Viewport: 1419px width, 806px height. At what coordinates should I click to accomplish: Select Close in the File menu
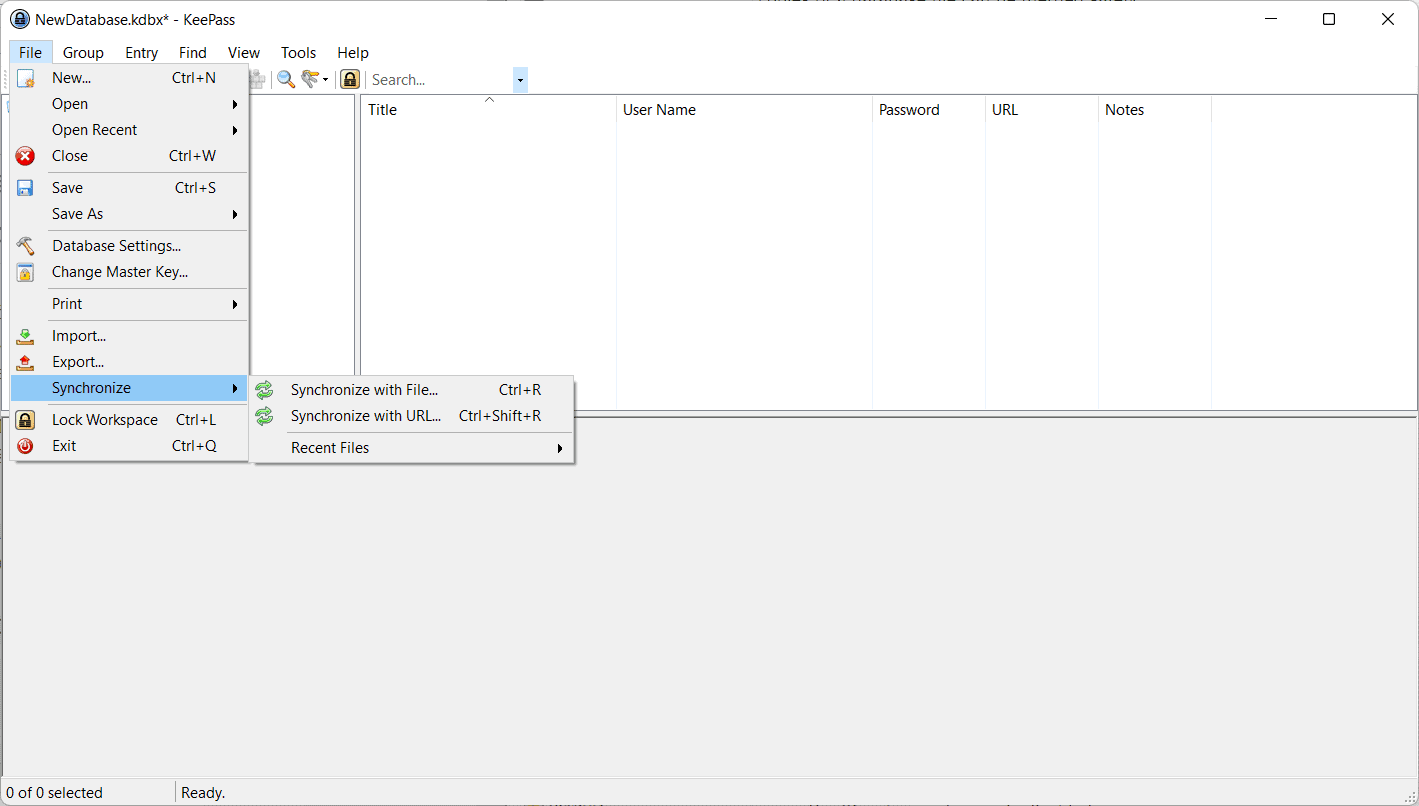129,156
